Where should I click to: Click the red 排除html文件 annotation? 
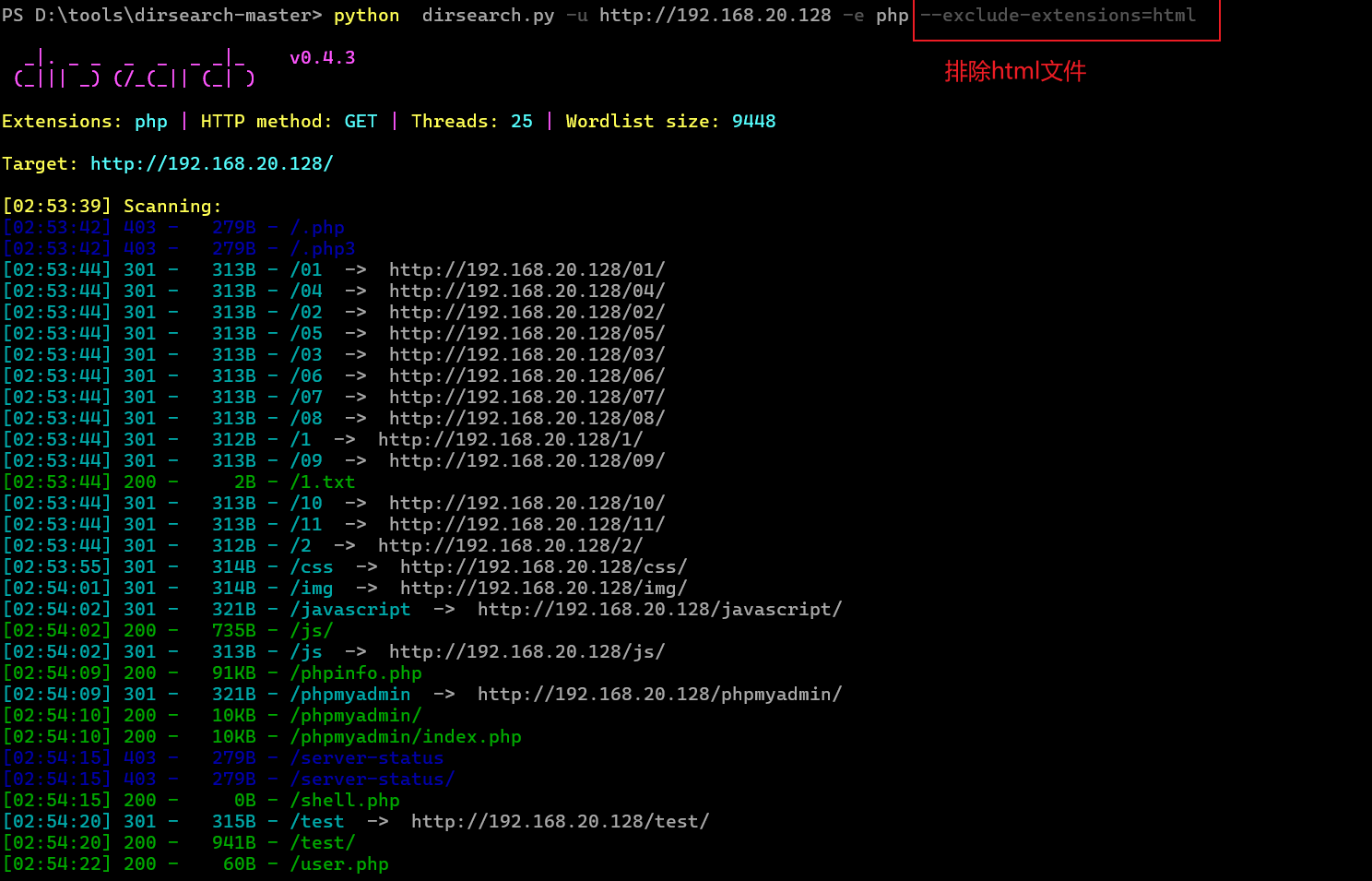(1015, 71)
